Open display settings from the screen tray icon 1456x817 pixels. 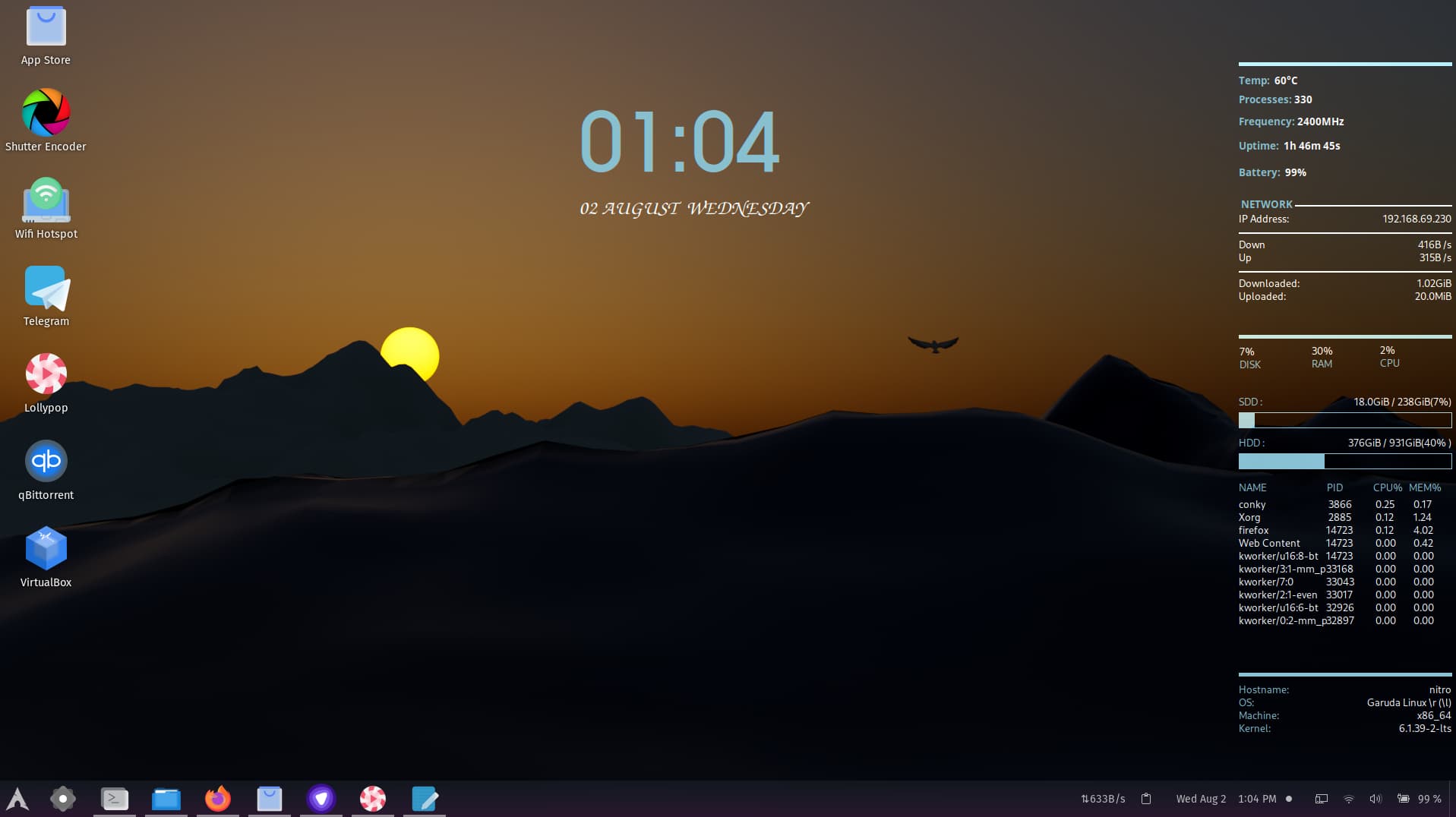(1321, 798)
